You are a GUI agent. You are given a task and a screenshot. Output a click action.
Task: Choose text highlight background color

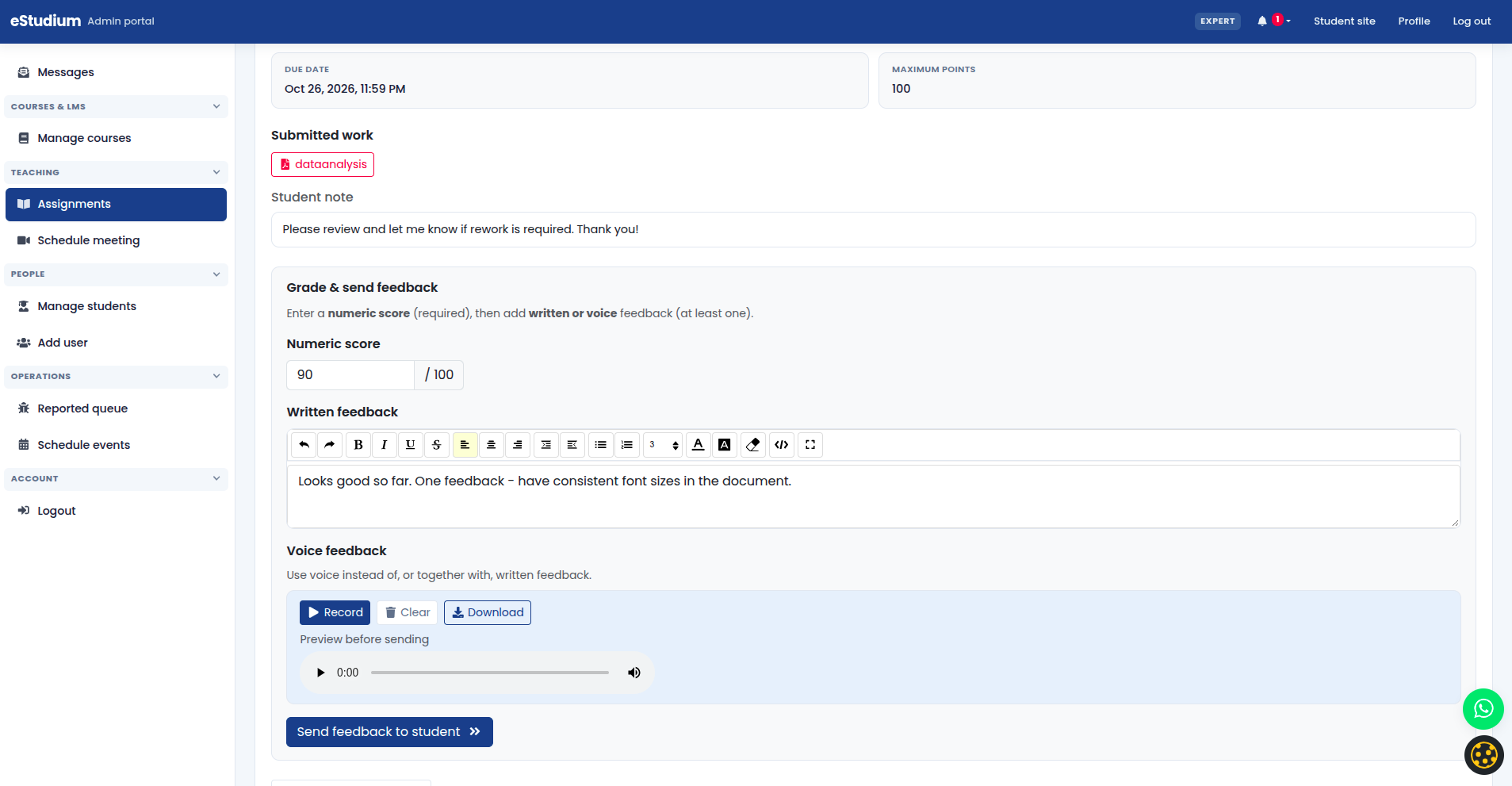pos(725,445)
